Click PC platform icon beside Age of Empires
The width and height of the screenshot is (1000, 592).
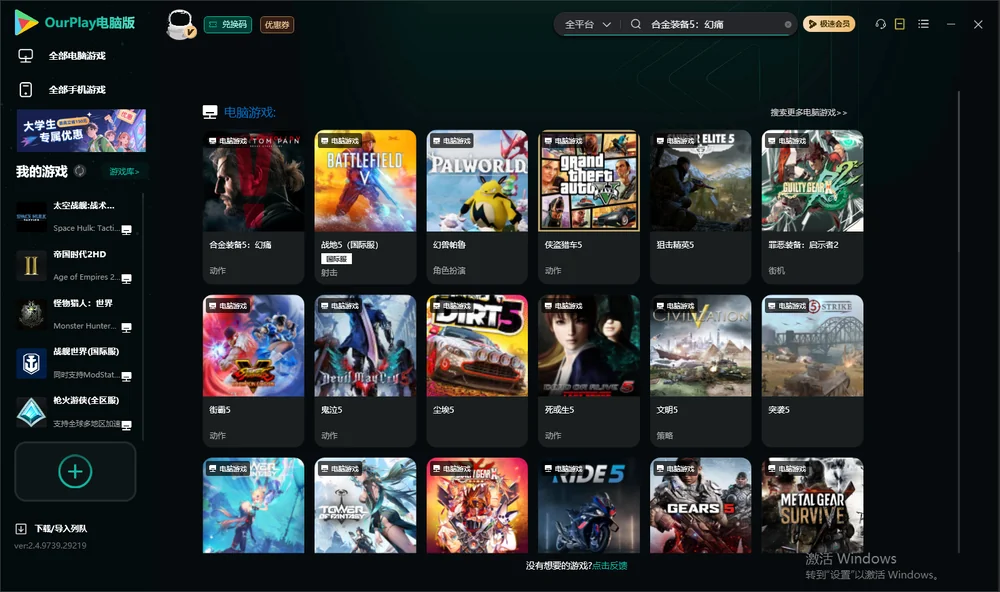coord(126,279)
